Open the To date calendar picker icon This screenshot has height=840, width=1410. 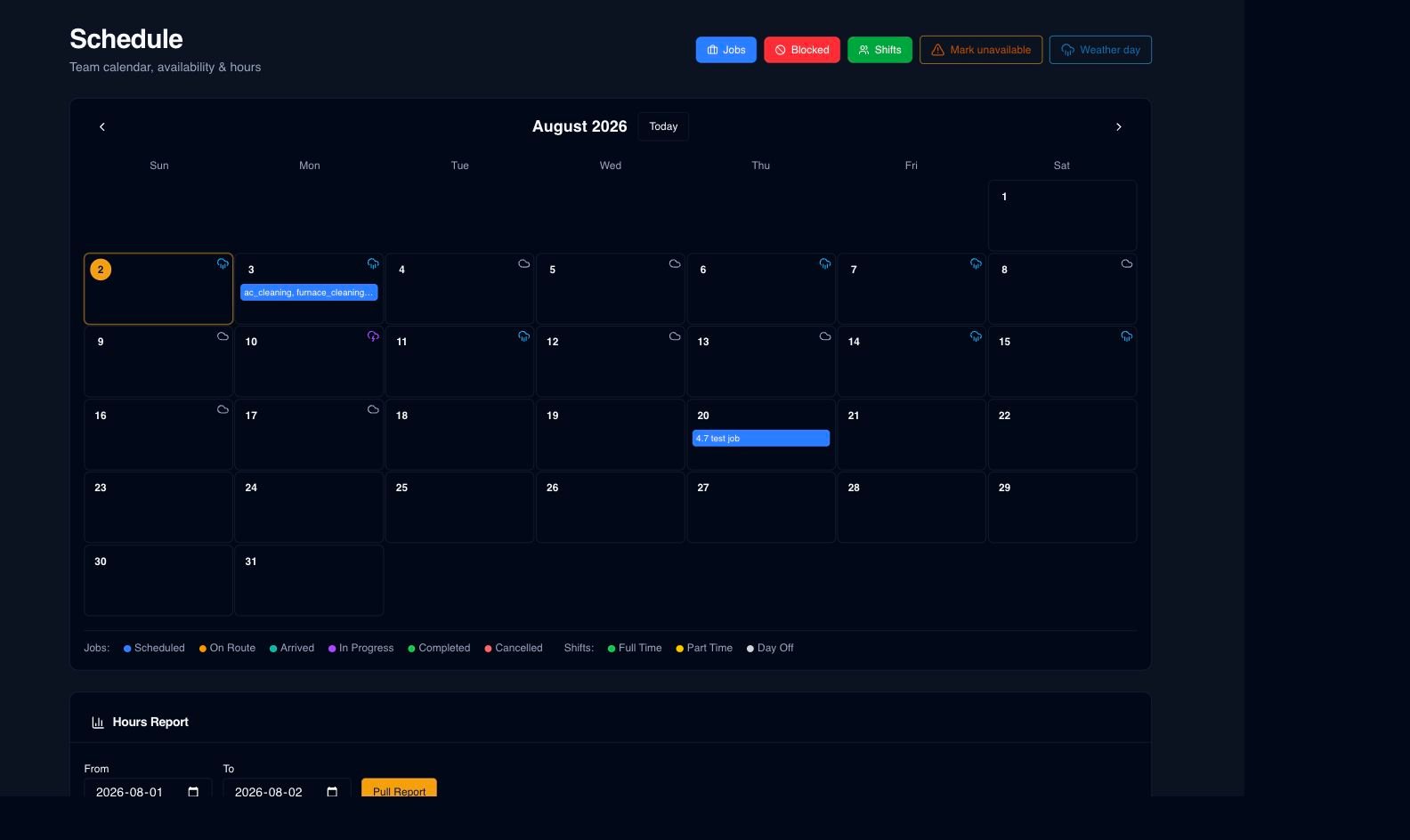[x=332, y=792]
